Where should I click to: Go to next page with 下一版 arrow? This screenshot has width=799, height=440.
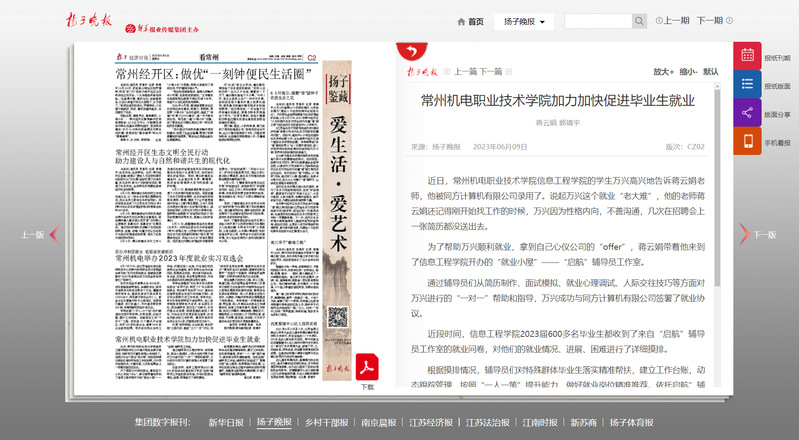pos(744,234)
